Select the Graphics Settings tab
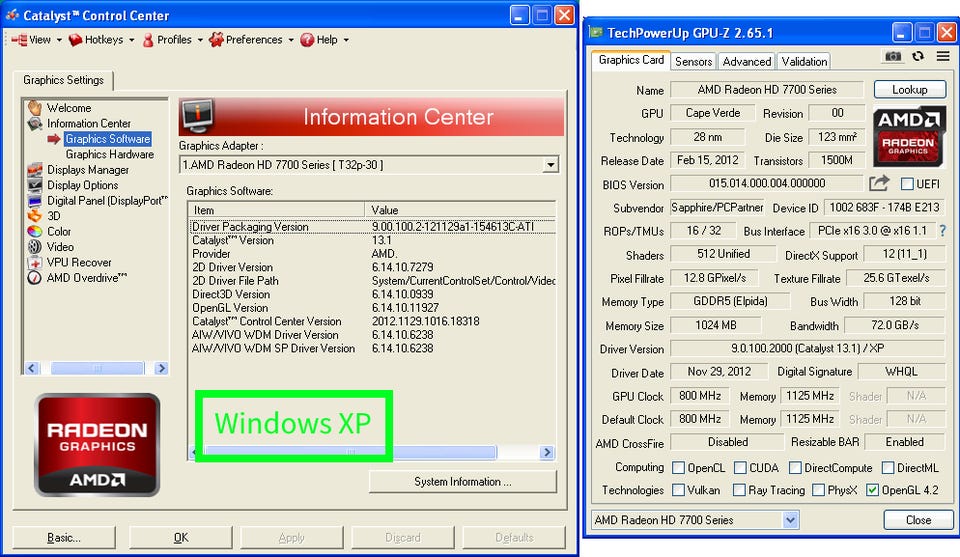 pyautogui.click(x=64, y=80)
